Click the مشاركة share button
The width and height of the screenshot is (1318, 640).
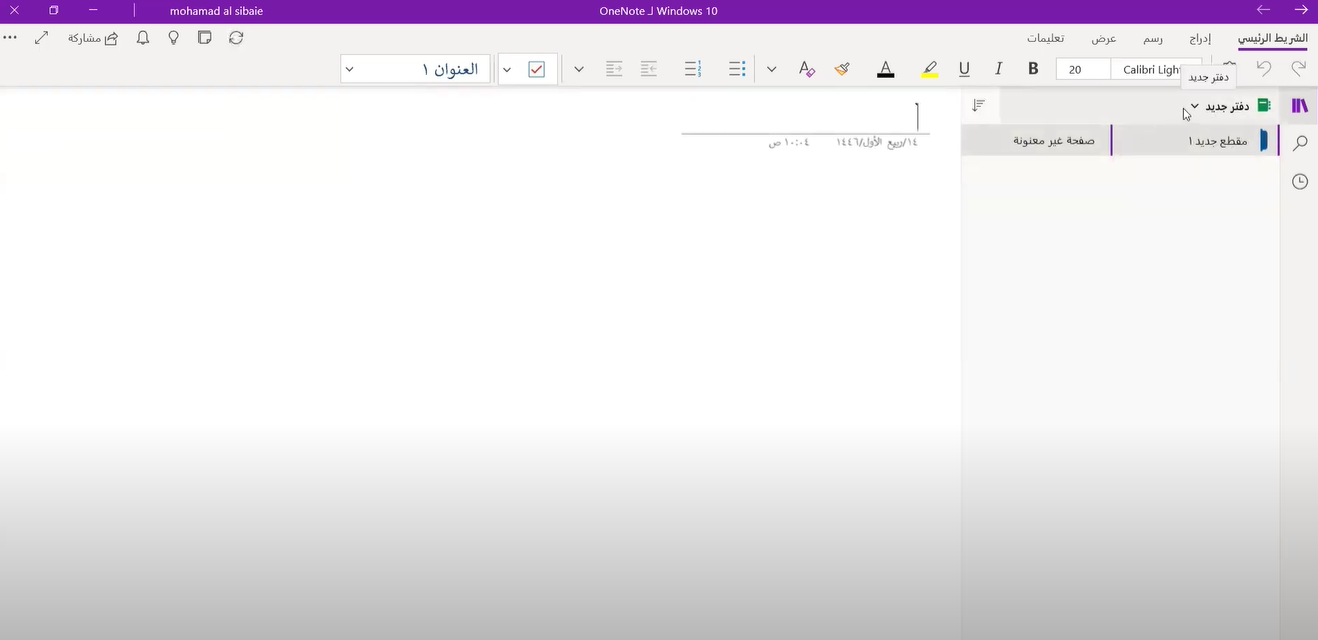[x=93, y=38]
